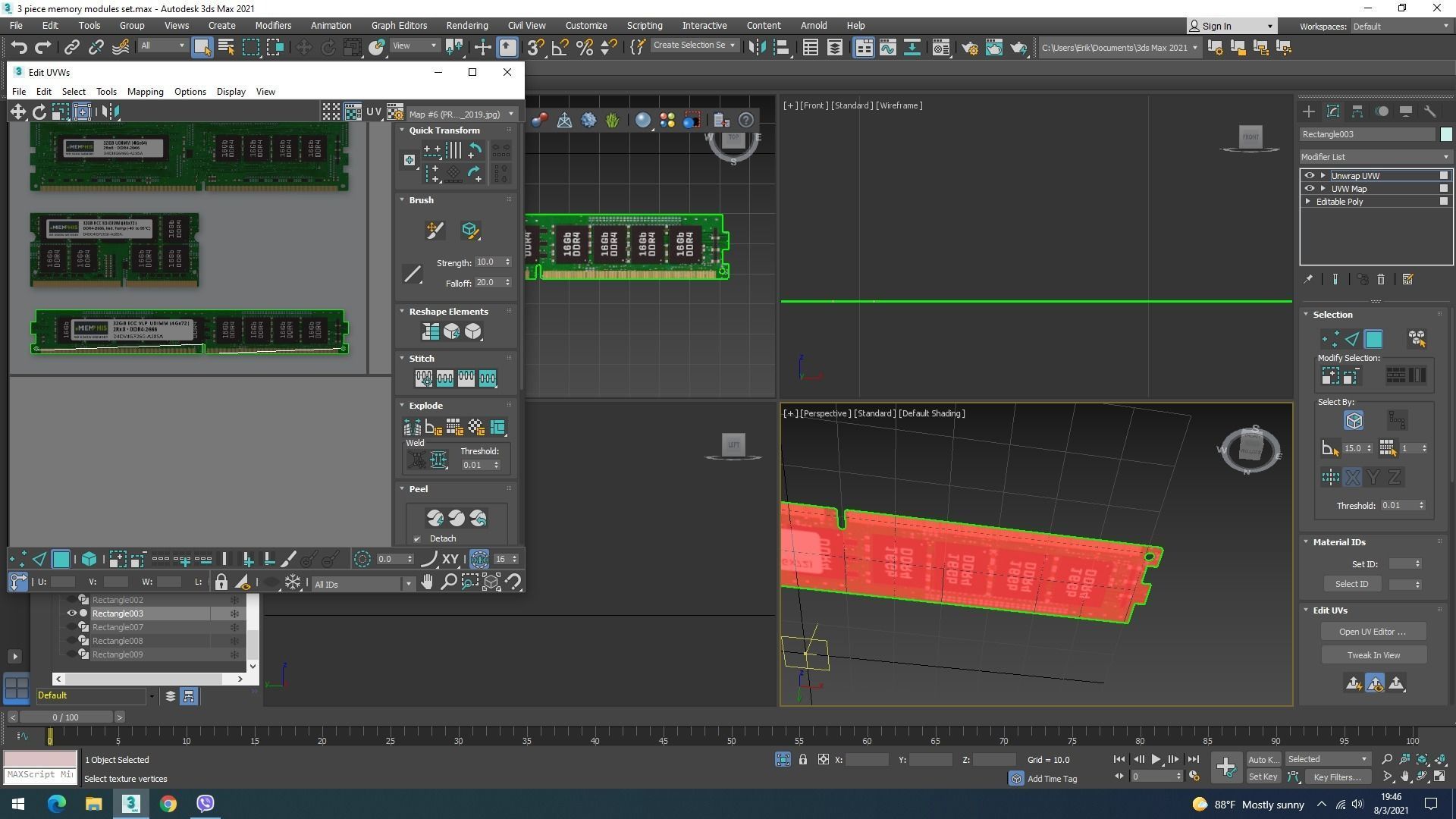Open Map #6 texture dropdown in Edit UVWs
The width and height of the screenshot is (1456, 819).
[461, 114]
